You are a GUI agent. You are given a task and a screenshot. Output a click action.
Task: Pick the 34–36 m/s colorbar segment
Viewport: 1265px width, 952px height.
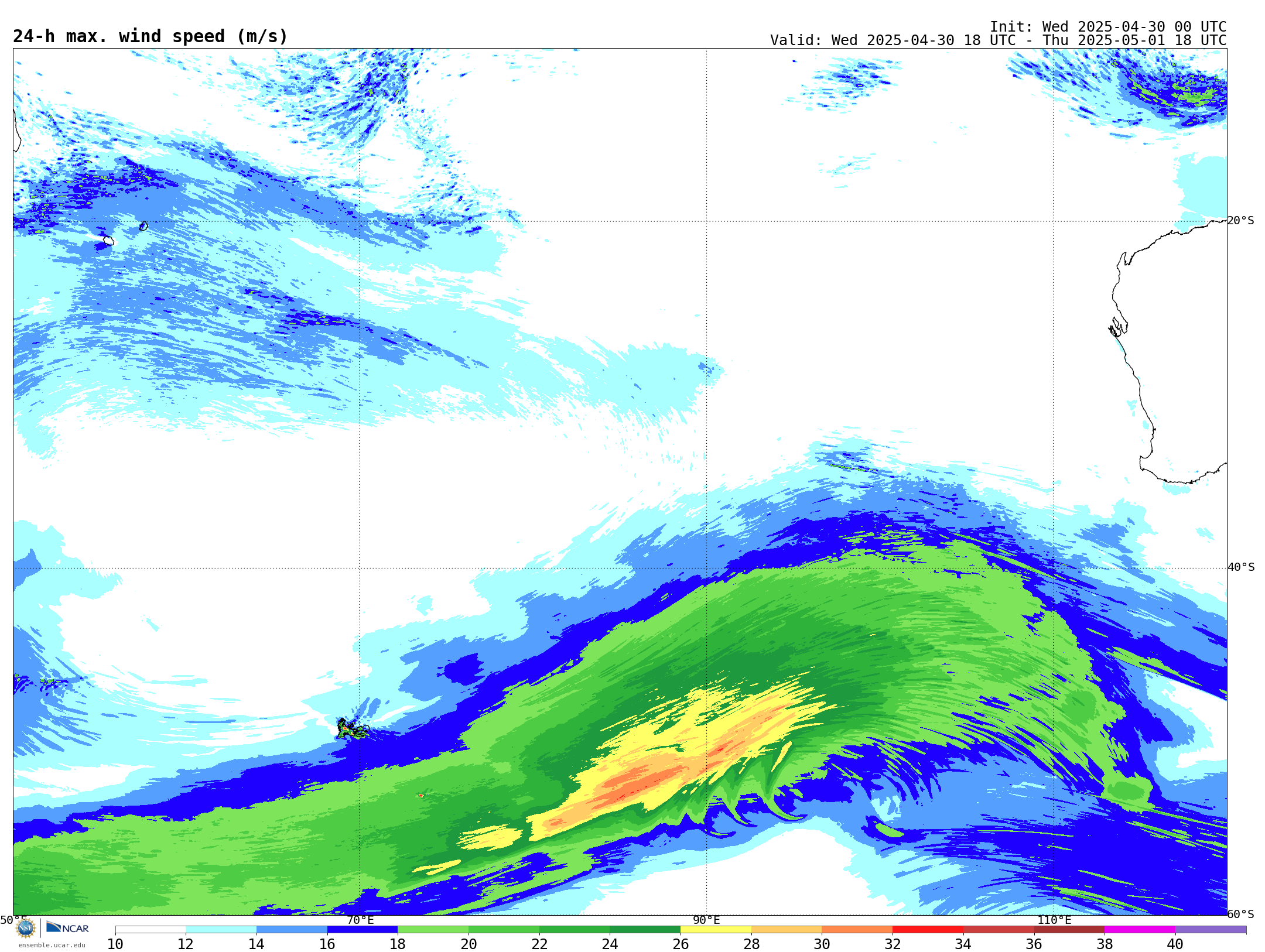coord(999,930)
